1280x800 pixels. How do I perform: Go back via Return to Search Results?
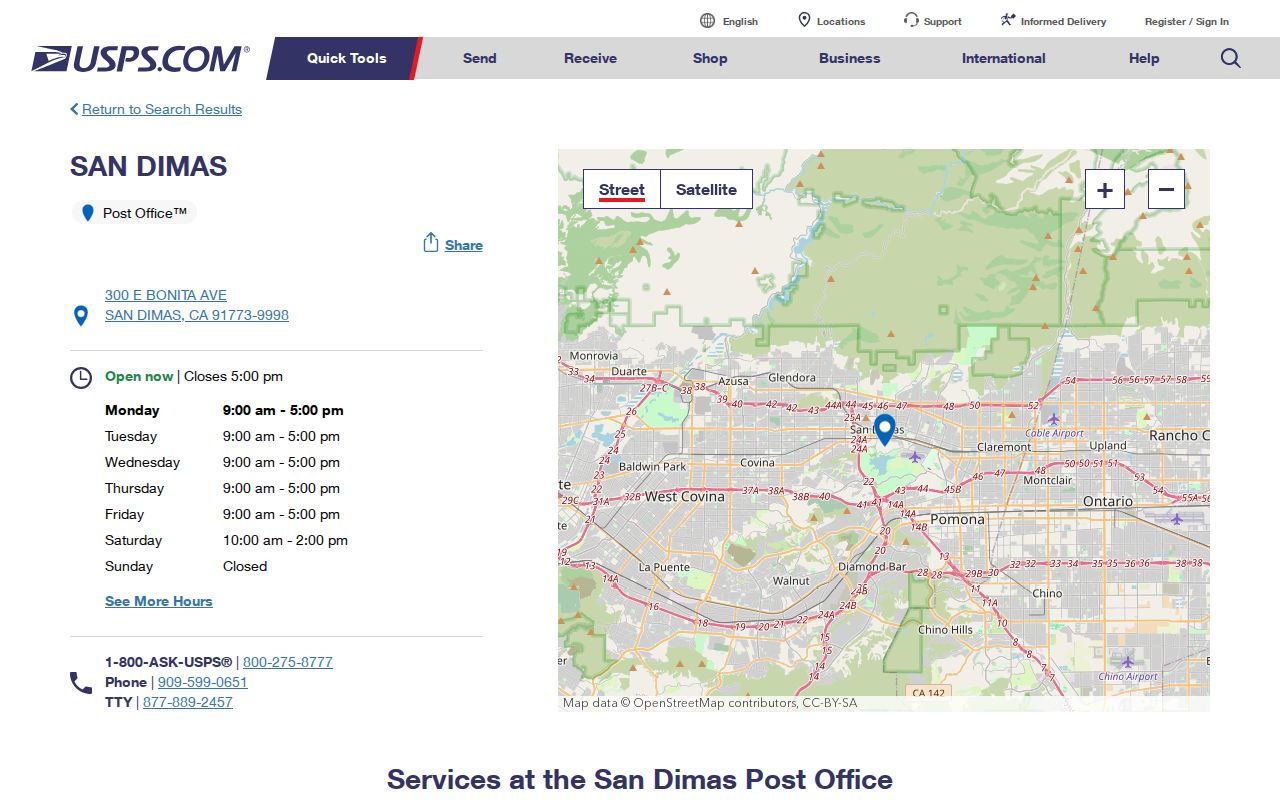tap(162, 109)
